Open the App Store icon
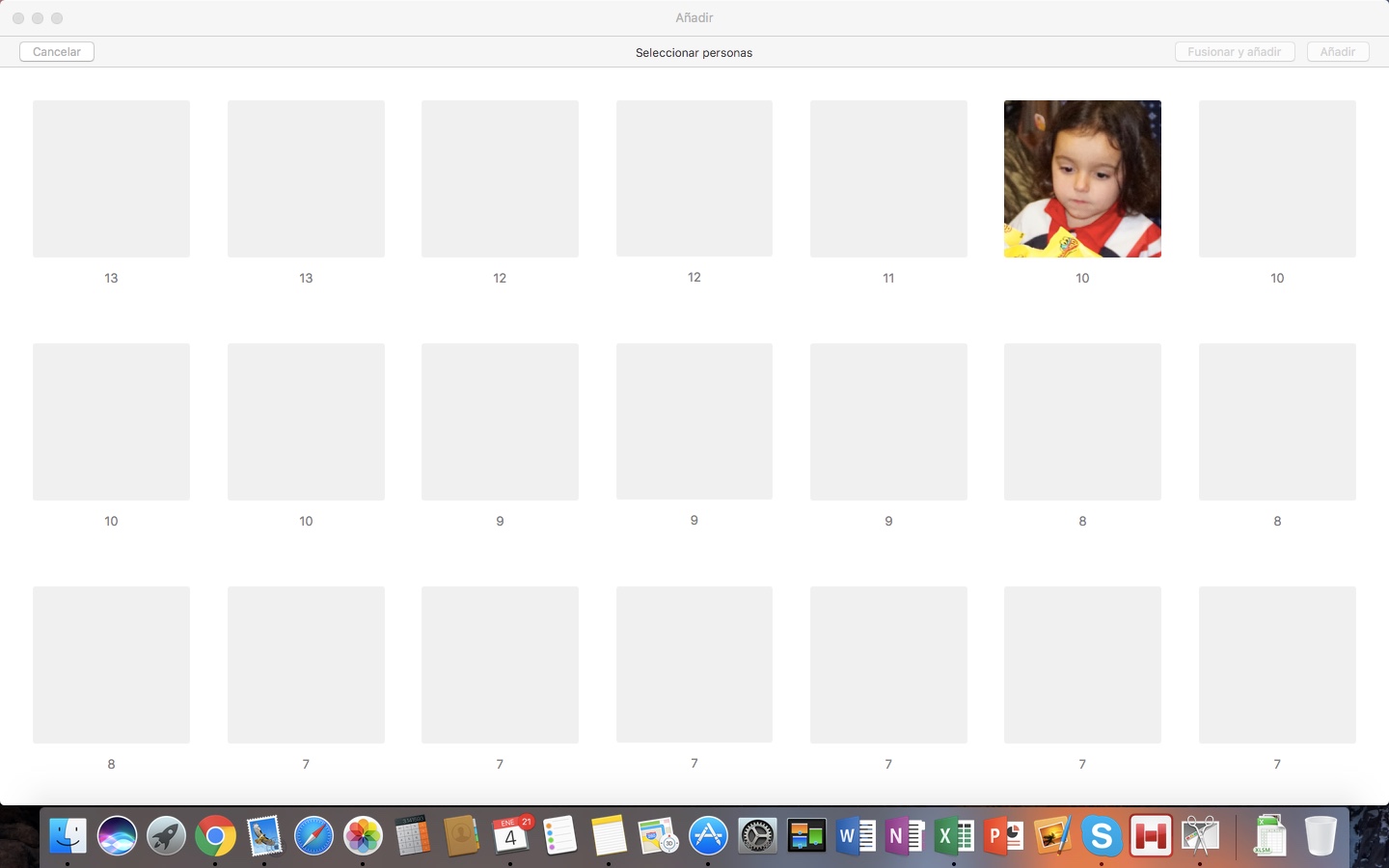Viewport: 1389px width, 868px height. point(708,836)
